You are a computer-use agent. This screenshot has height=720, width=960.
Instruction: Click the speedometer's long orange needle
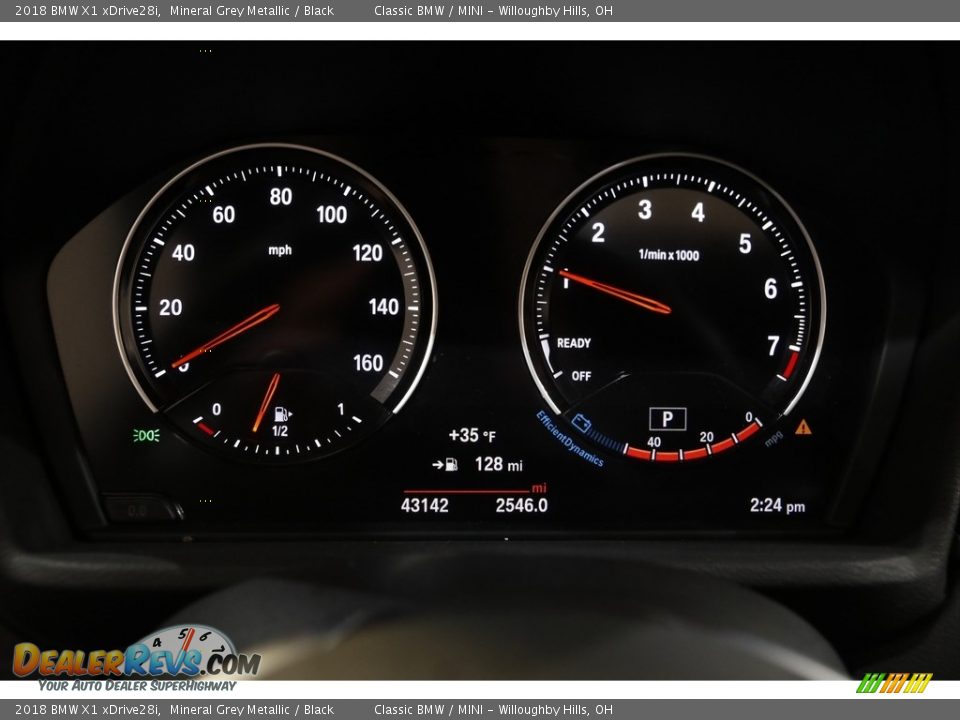coord(226,336)
